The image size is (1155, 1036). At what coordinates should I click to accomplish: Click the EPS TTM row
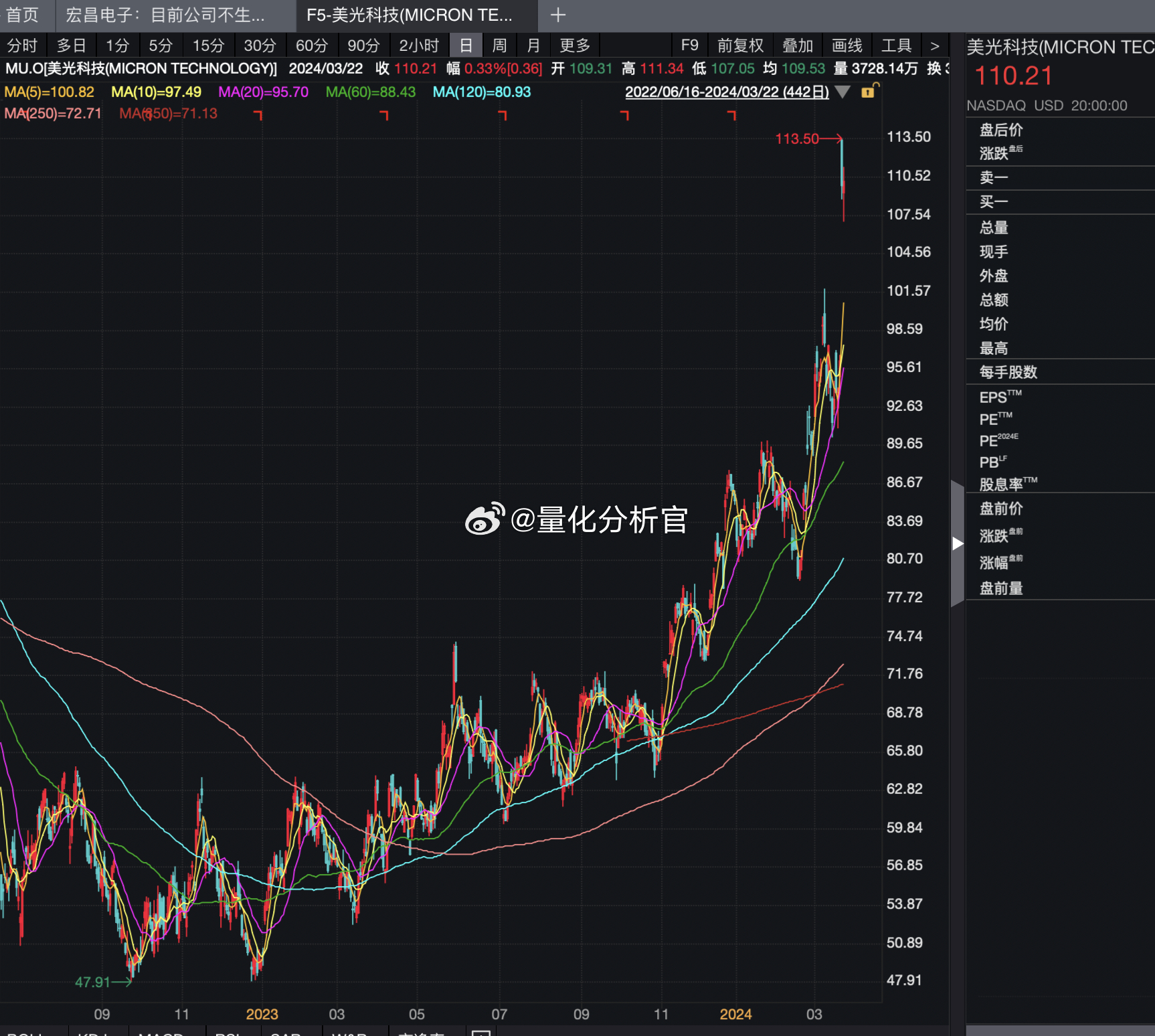click(x=1061, y=397)
